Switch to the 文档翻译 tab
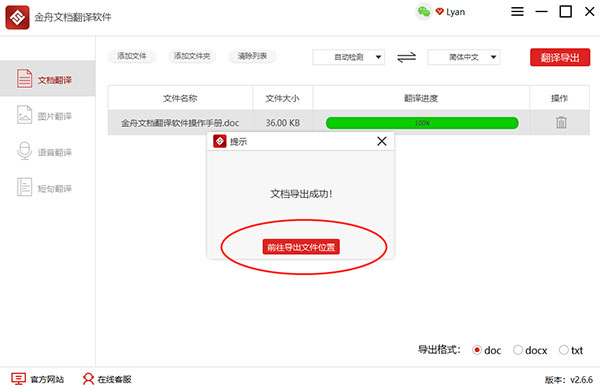Screen dimensions: 600x389 [x=47, y=79]
